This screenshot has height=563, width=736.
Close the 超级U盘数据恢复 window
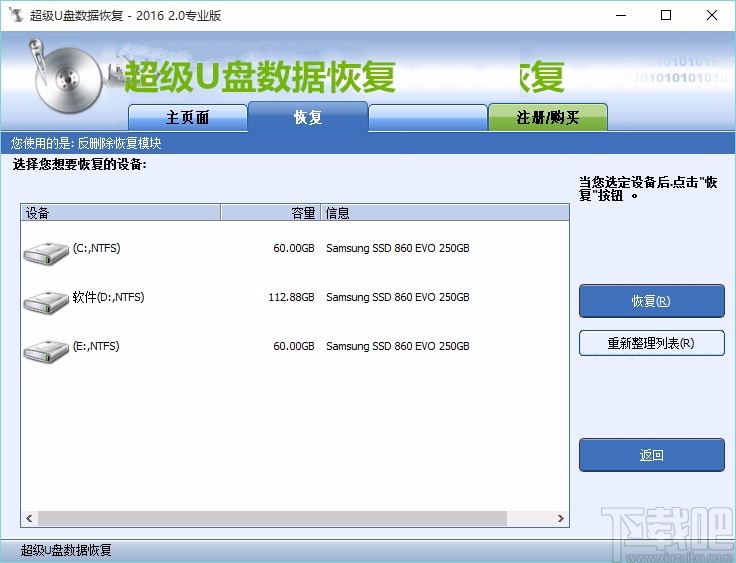click(712, 15)
